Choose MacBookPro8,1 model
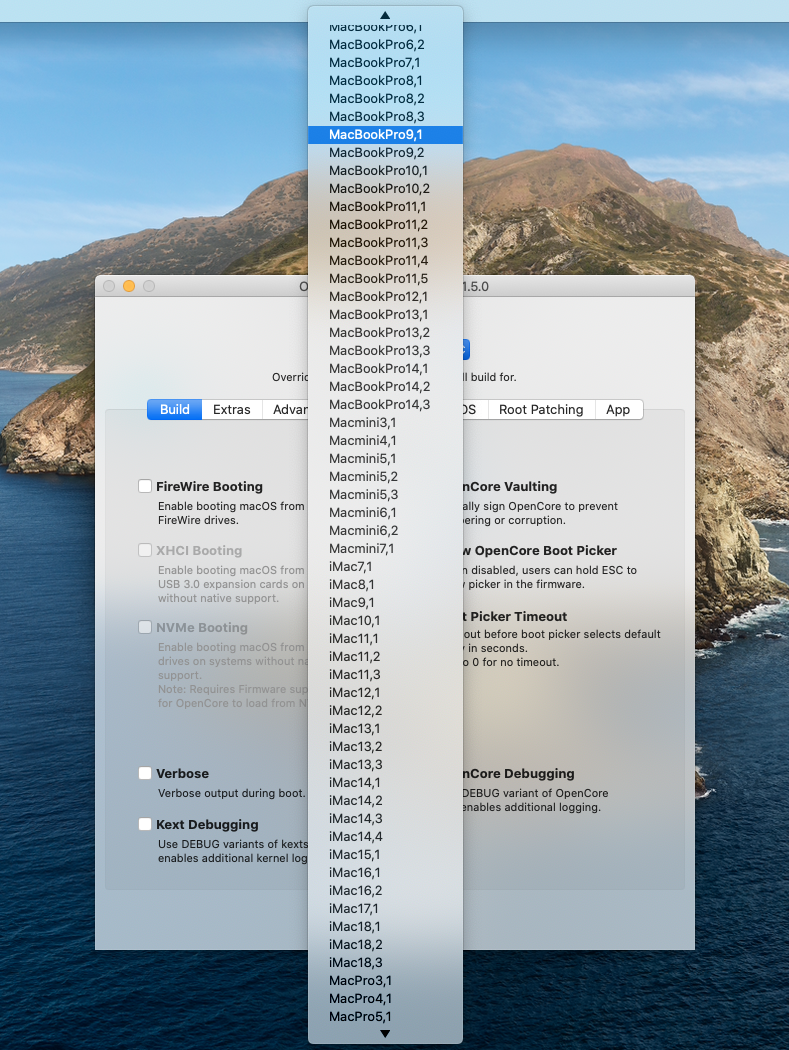Image resolution: width=789 pixels, height=1050 pixels. (385, 81)
